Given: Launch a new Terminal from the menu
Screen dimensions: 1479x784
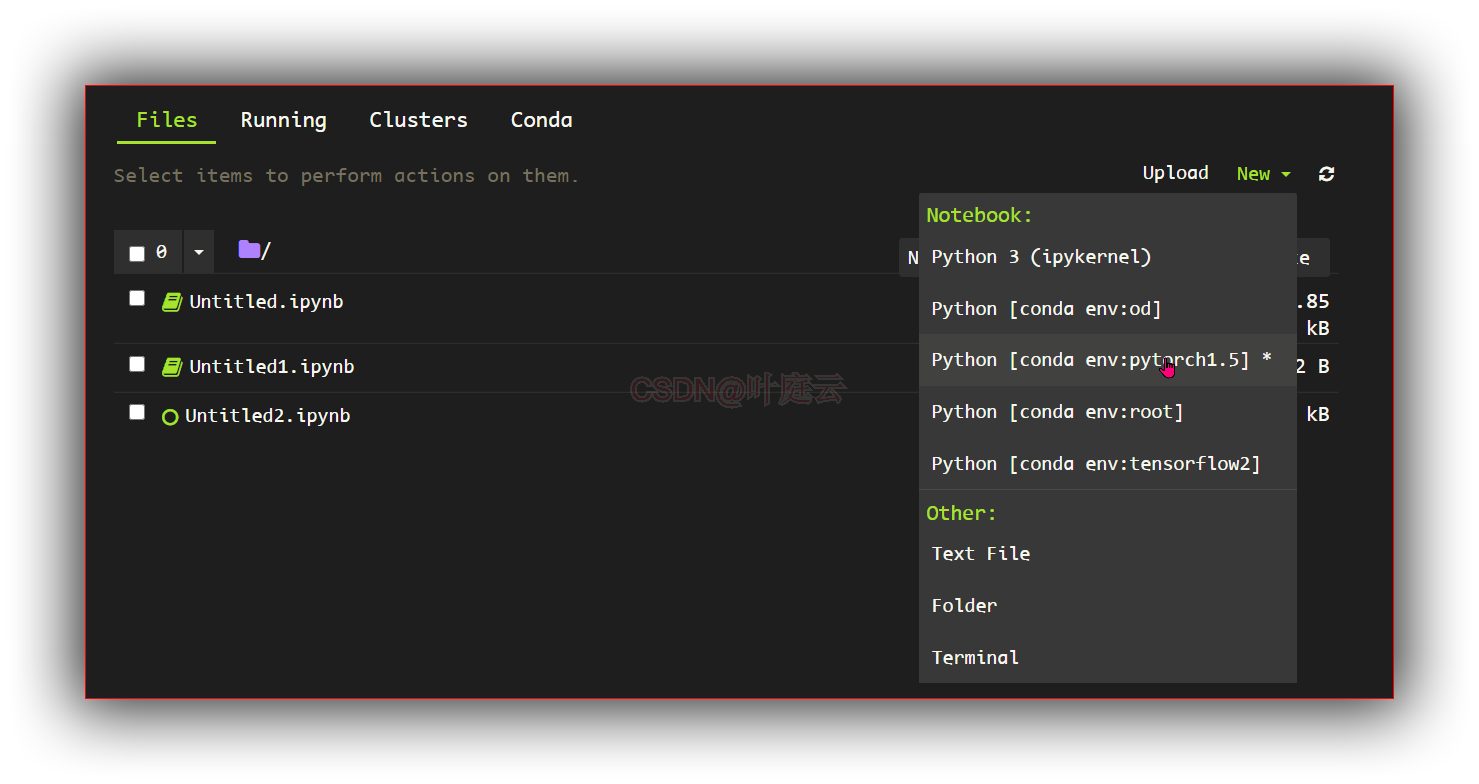Looking at the screenshot, I should 975,657.
